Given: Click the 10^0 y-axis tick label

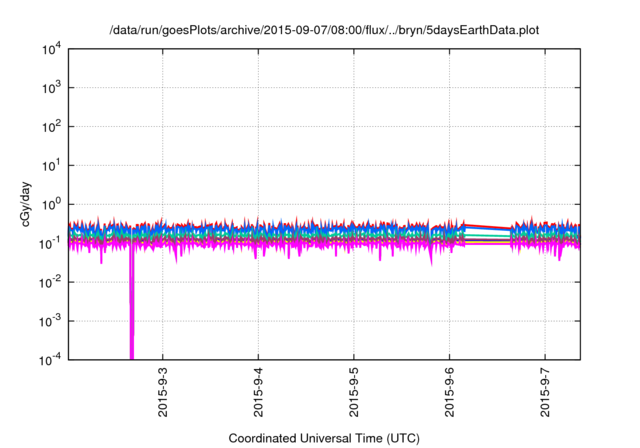Looking at the screenshot, I should coord(51,204).
